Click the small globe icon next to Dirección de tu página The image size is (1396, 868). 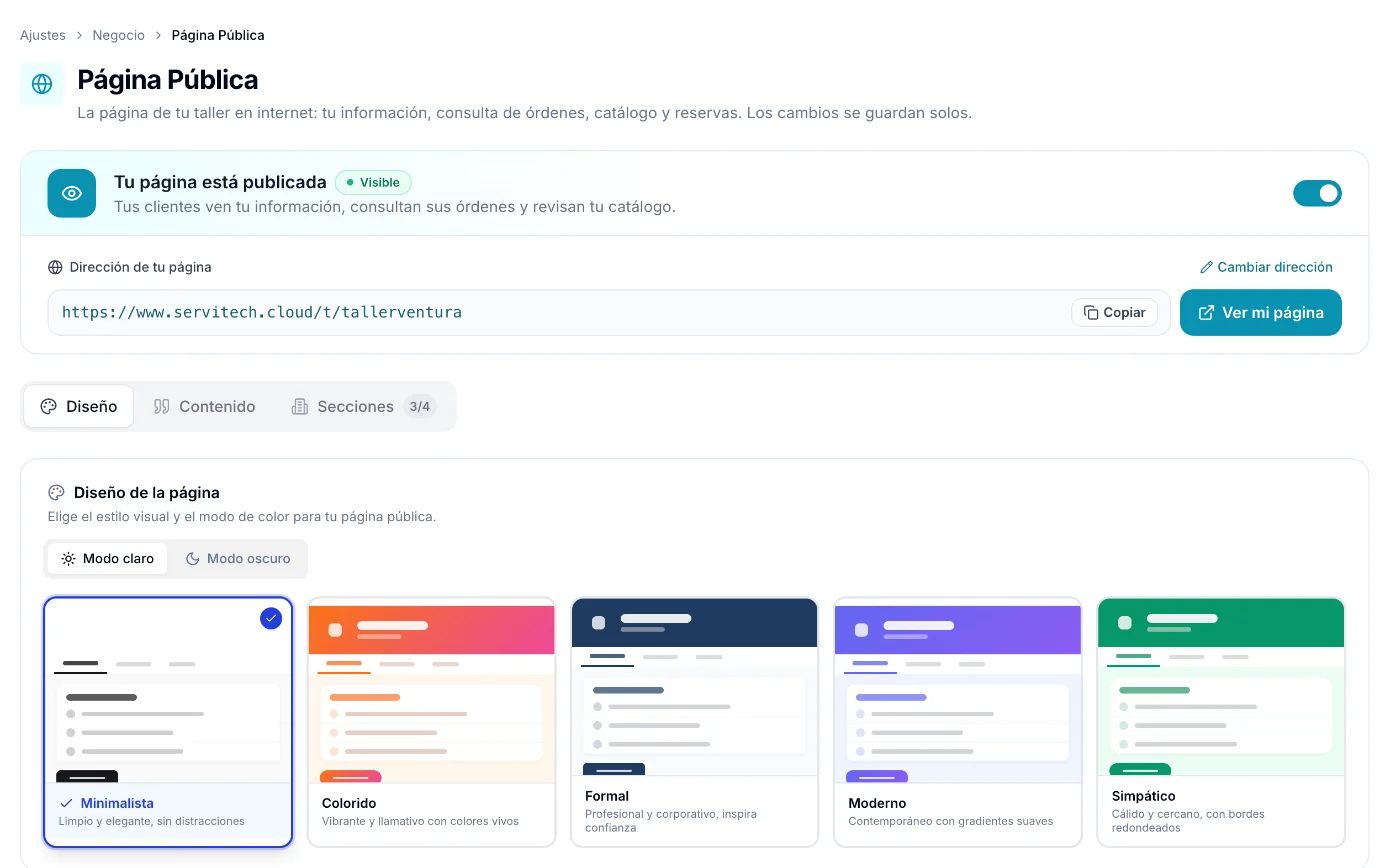(55, 267)
